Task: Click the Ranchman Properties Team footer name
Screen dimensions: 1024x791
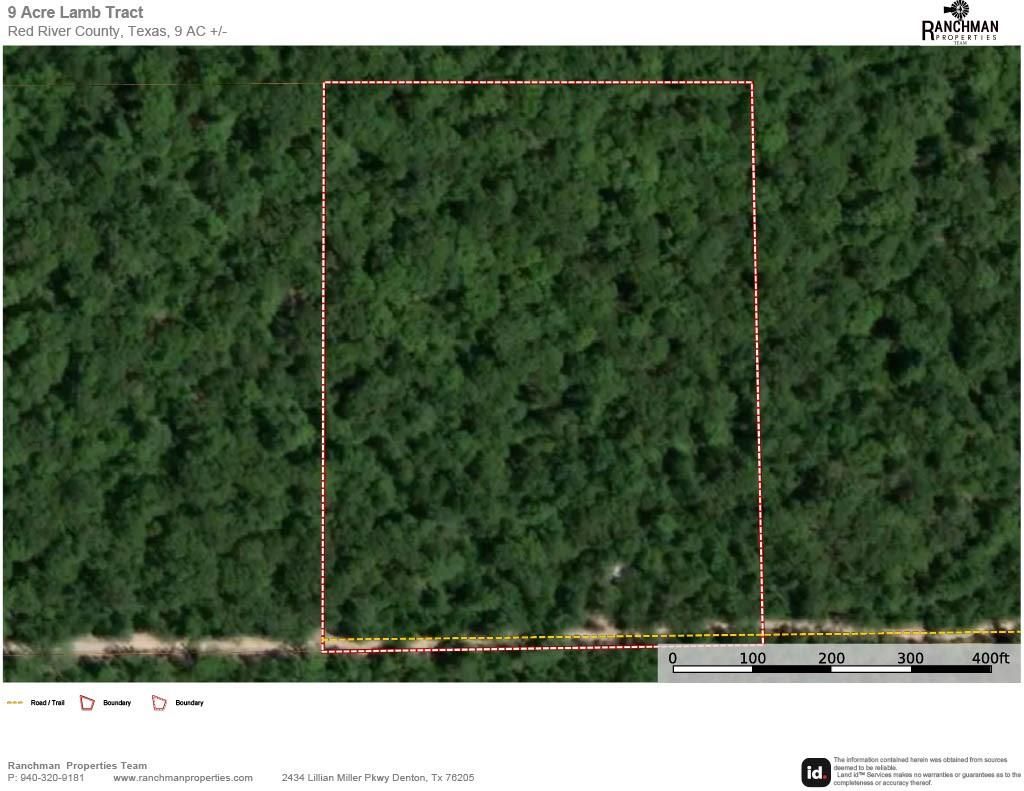Action: point(77,766)
